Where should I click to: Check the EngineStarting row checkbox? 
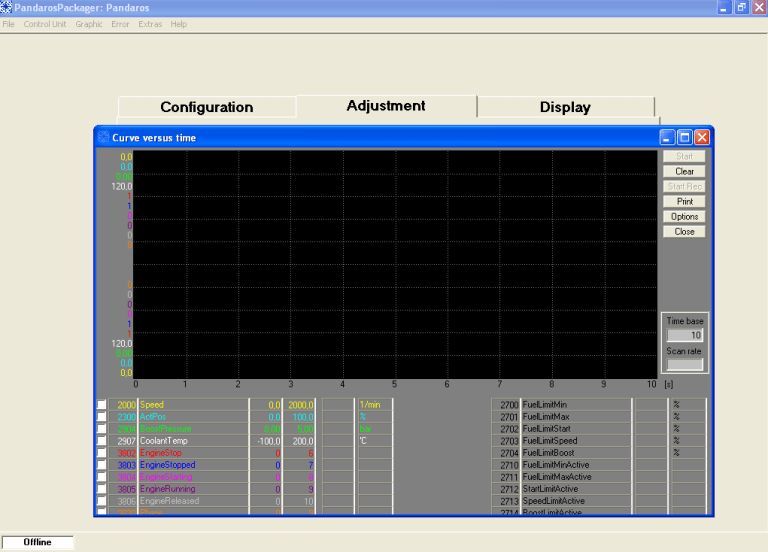(x=101, y=477)
